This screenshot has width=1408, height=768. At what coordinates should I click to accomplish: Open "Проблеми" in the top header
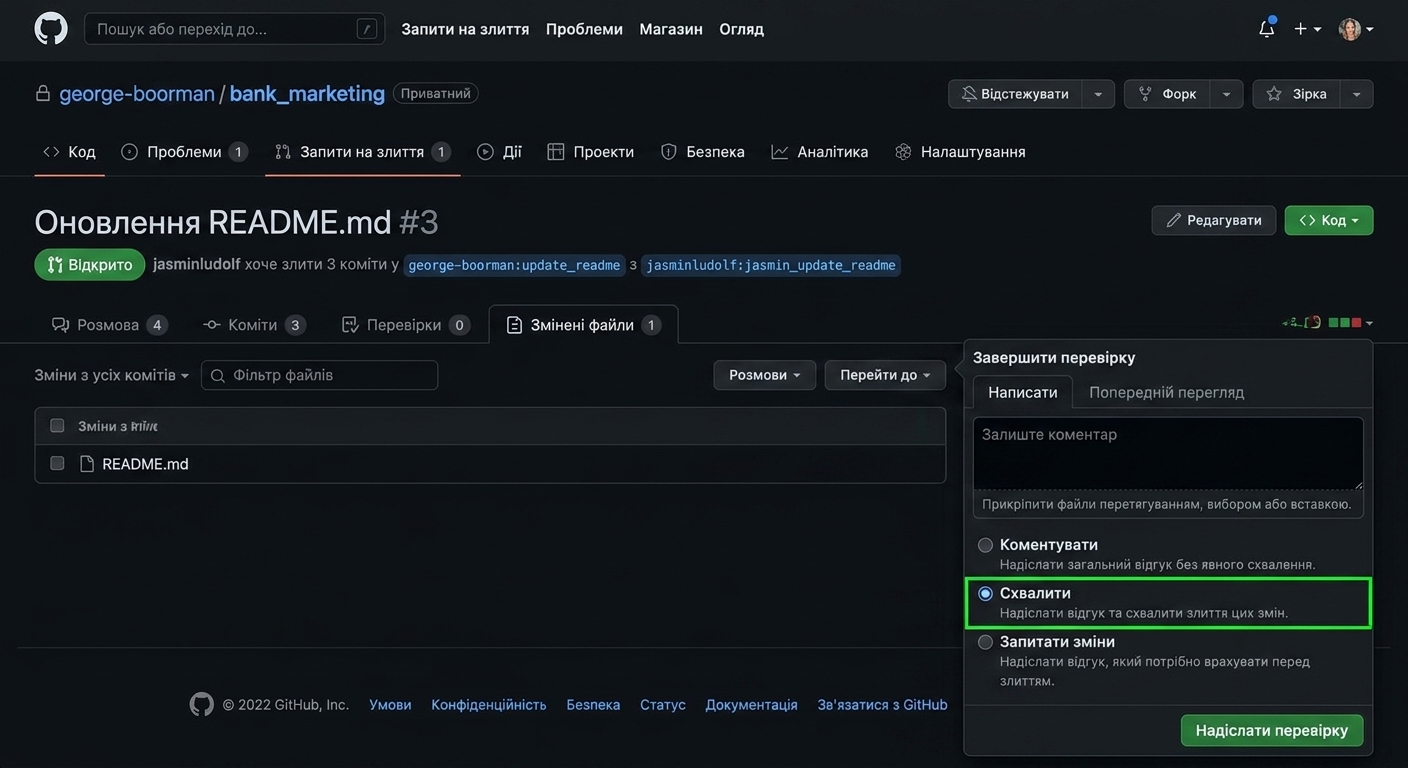584,29
